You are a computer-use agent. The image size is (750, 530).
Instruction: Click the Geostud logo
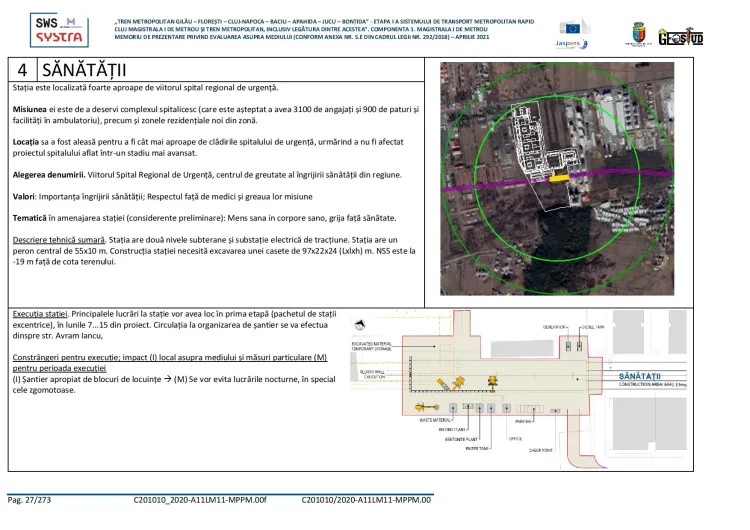(x=681, y=36)
